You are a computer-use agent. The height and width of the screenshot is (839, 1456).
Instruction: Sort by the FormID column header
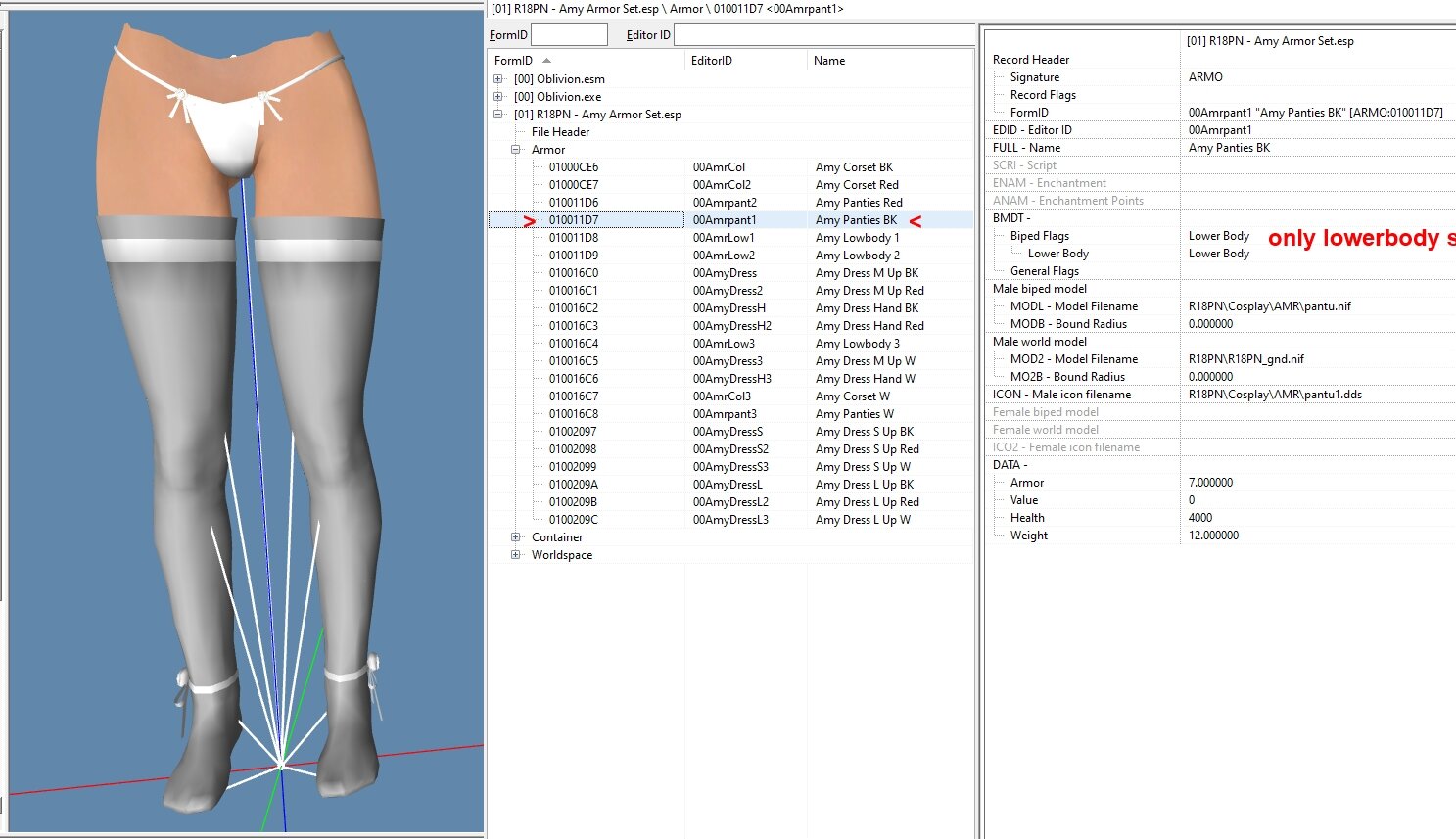click(587, 61)
